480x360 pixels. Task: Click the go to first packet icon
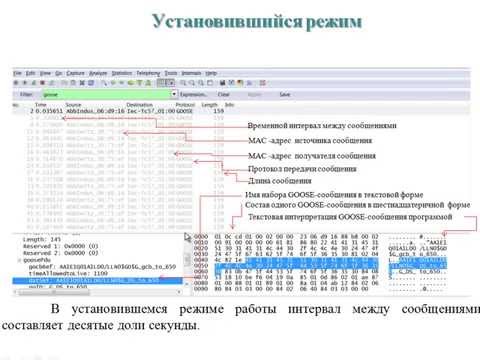point(139,83)
